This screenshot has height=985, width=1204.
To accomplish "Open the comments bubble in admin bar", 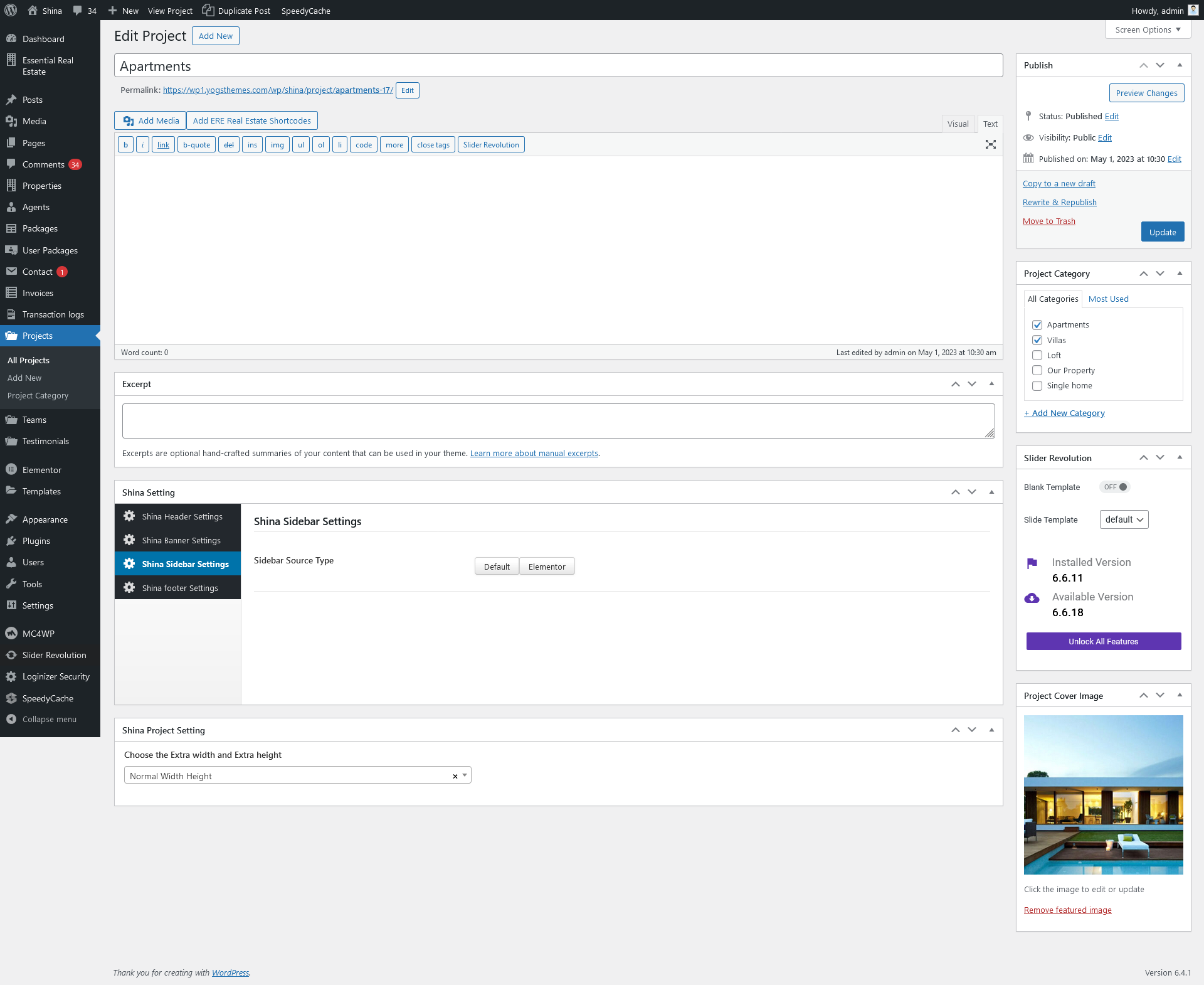I will point(78,11).
